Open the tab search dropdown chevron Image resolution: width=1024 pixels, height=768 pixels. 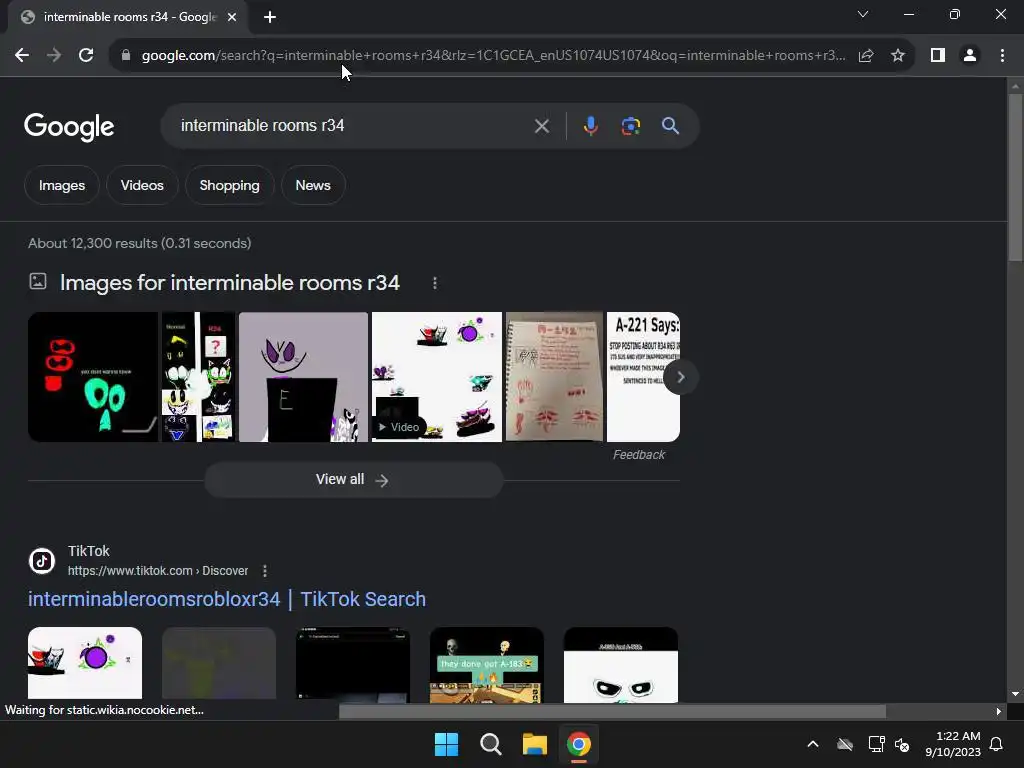pos(863,14)
